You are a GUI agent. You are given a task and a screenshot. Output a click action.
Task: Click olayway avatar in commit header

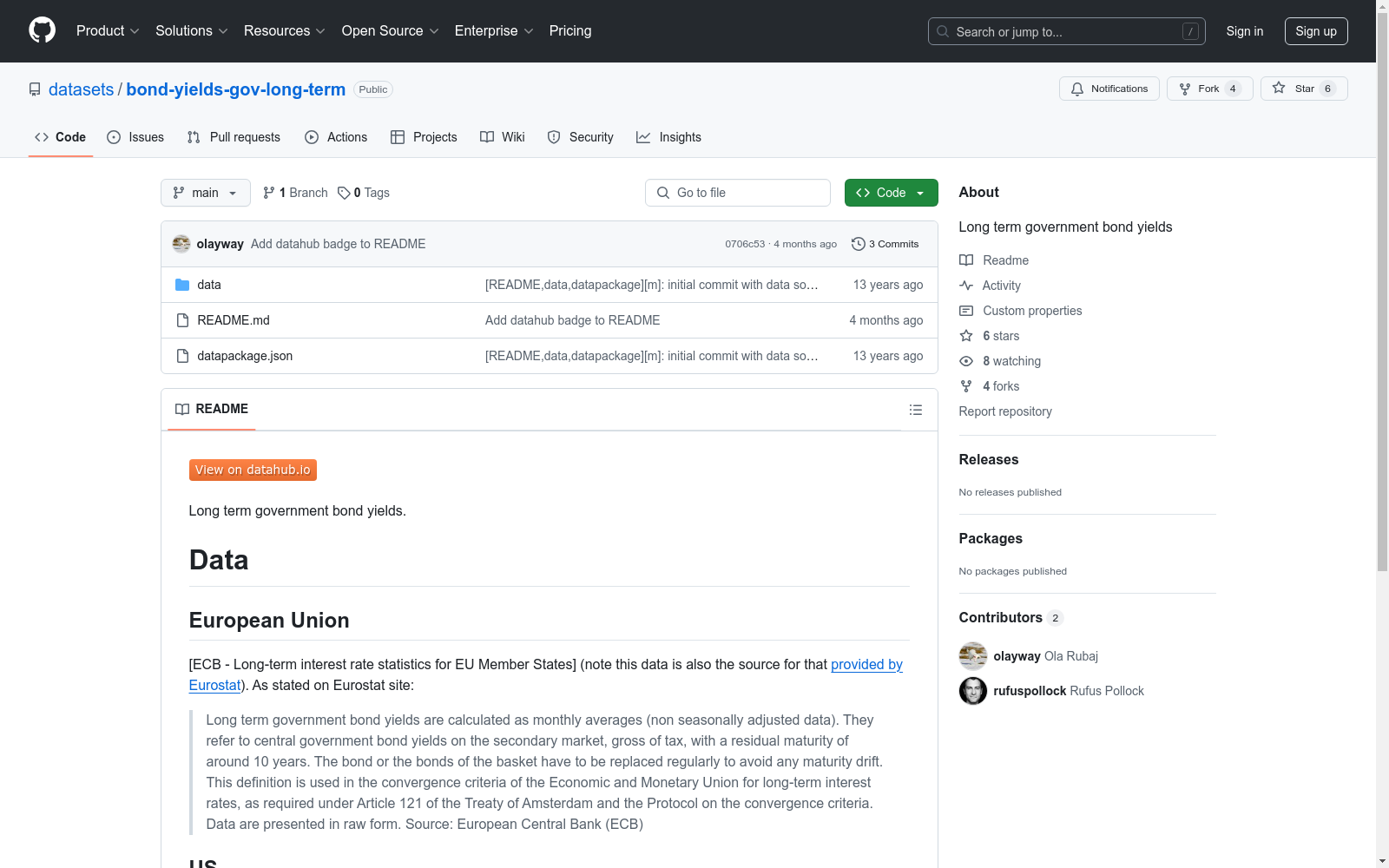click(x=181, y=244)
